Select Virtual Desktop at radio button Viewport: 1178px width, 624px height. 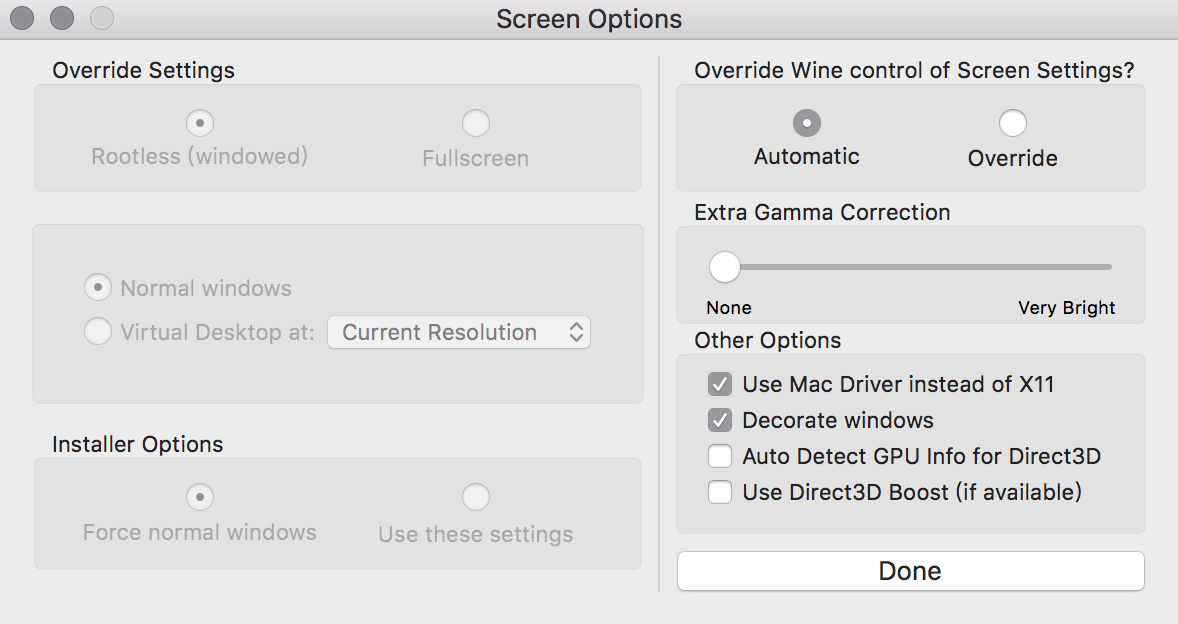[98, 332]
